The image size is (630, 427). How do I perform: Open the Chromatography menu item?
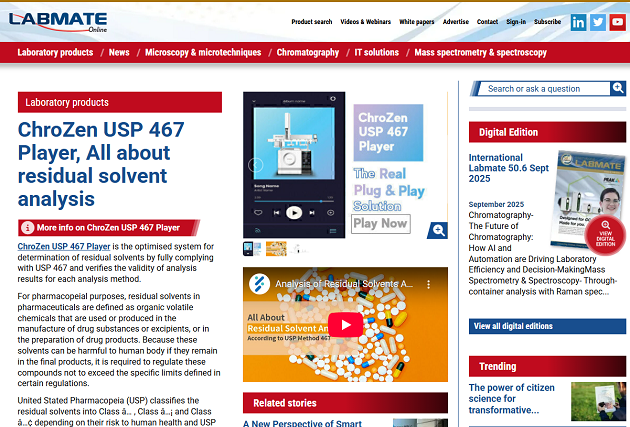(x=307, y=52)
